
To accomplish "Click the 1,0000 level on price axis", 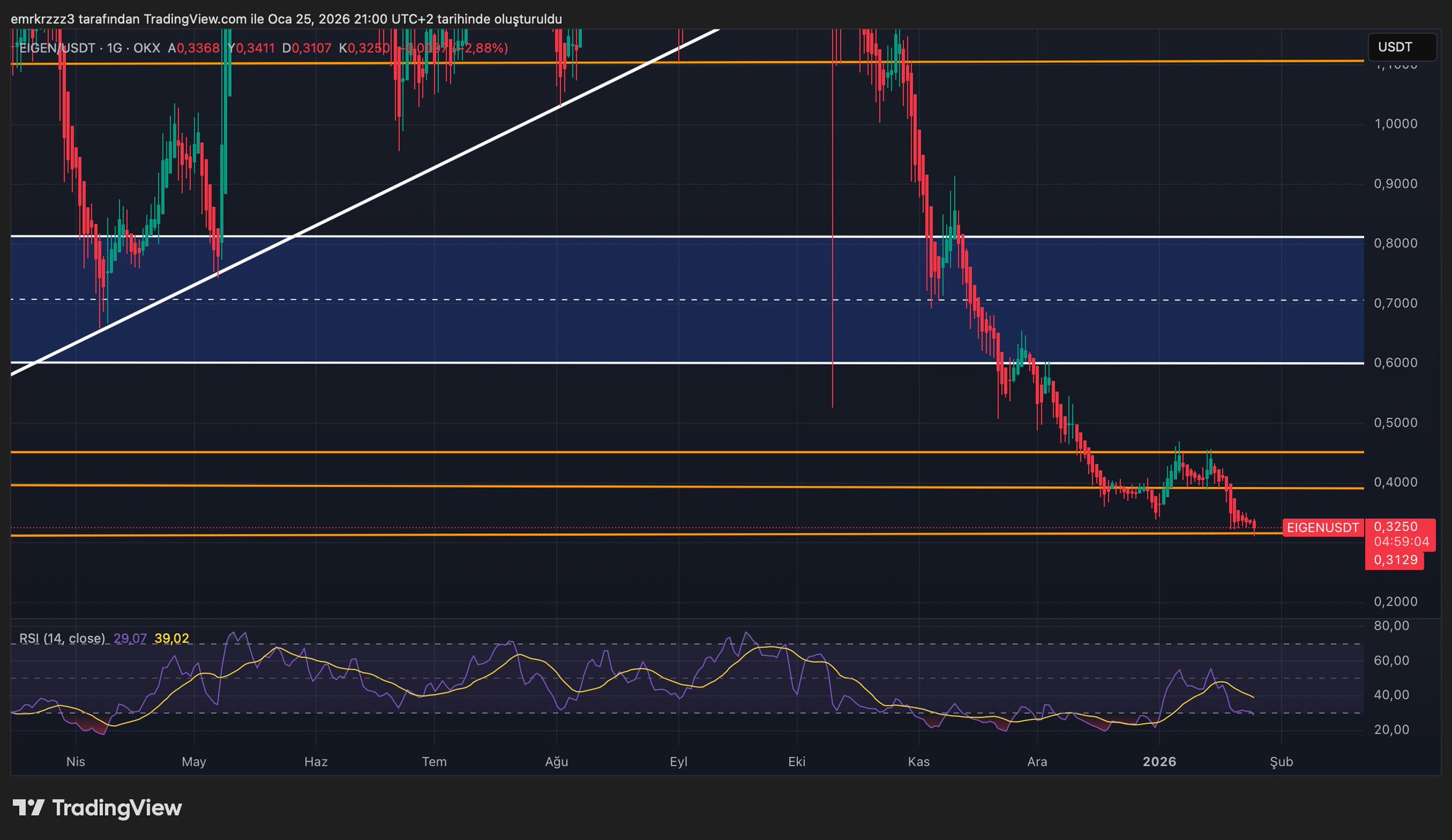I will (x=1395, y=124).
